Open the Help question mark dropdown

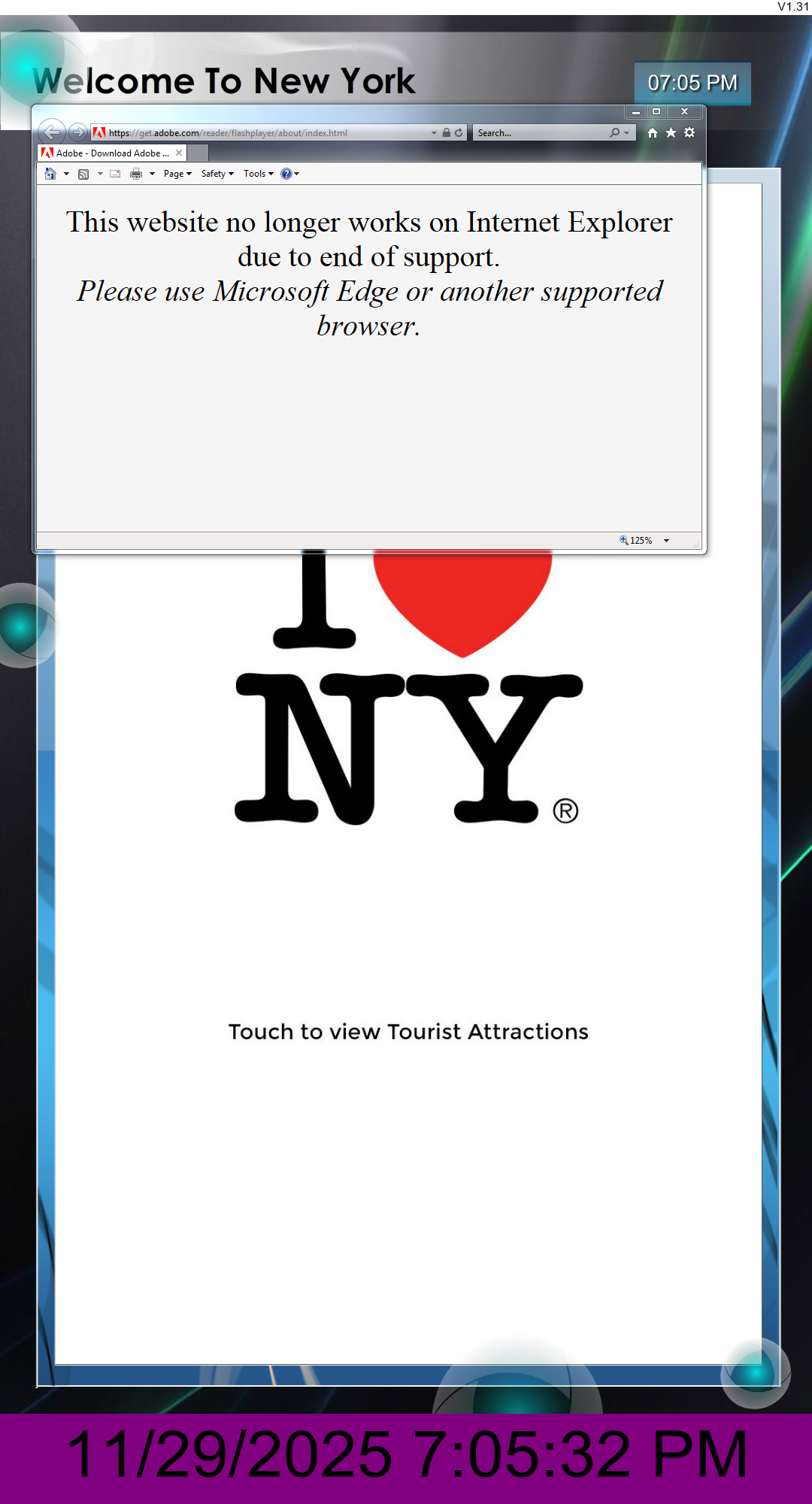(x=289, y=174)
